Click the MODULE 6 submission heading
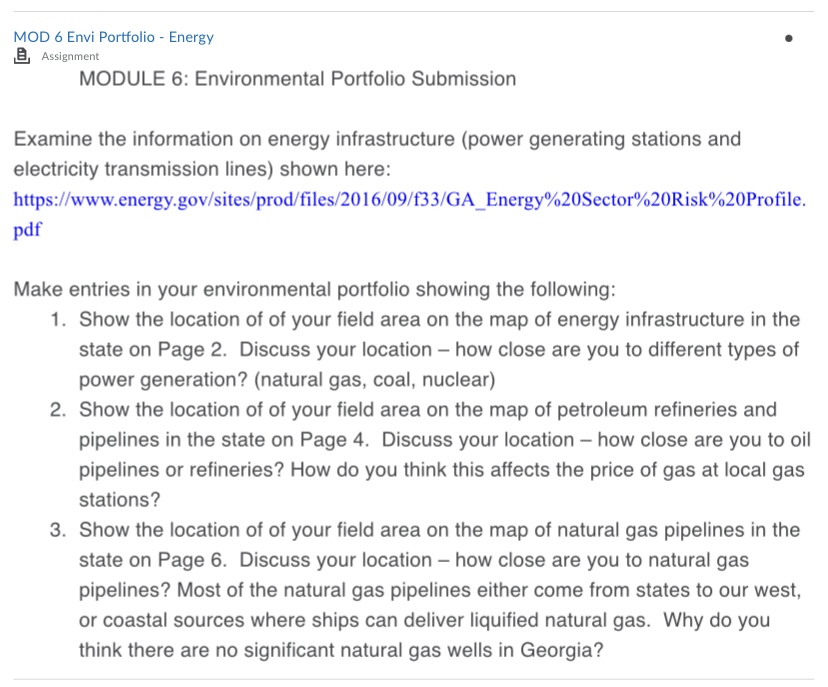 click(x=297, y=79)
